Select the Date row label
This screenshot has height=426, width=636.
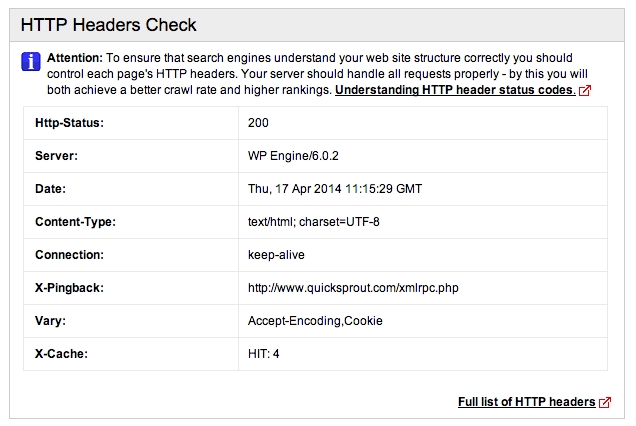pos(50,189)
